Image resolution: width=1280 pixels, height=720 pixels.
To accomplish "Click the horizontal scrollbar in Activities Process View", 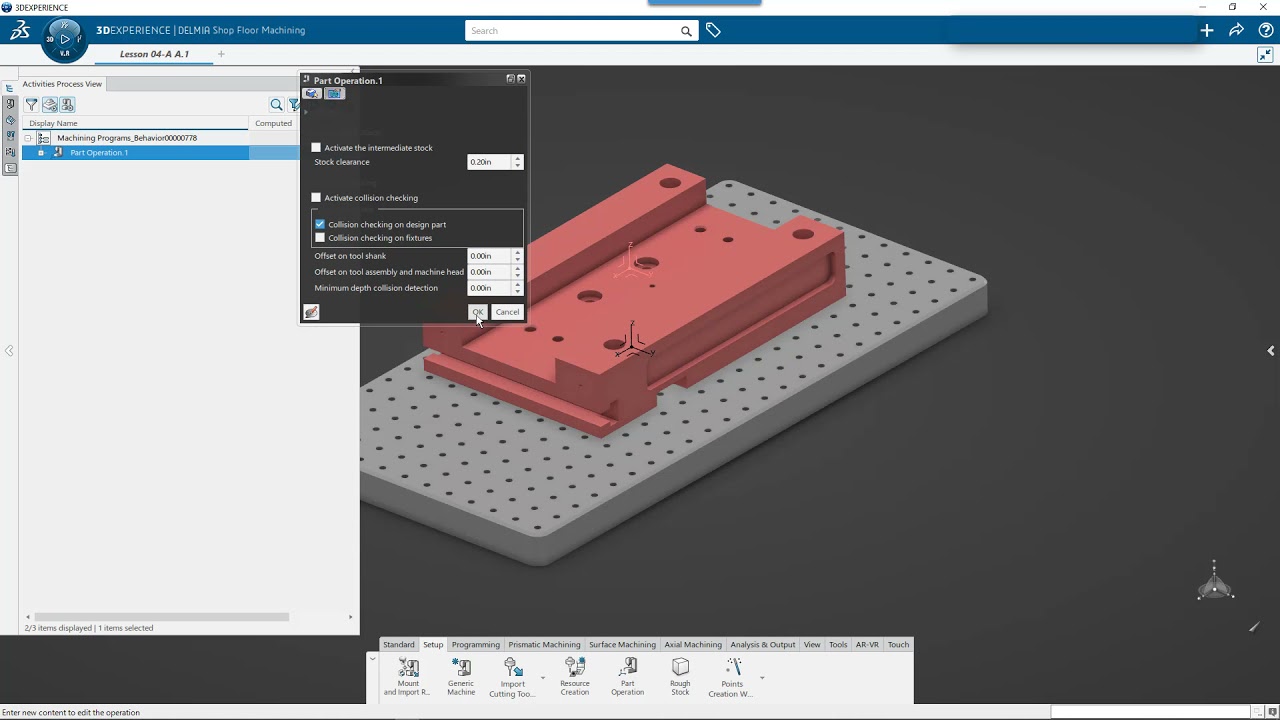I will click(162, 617).
